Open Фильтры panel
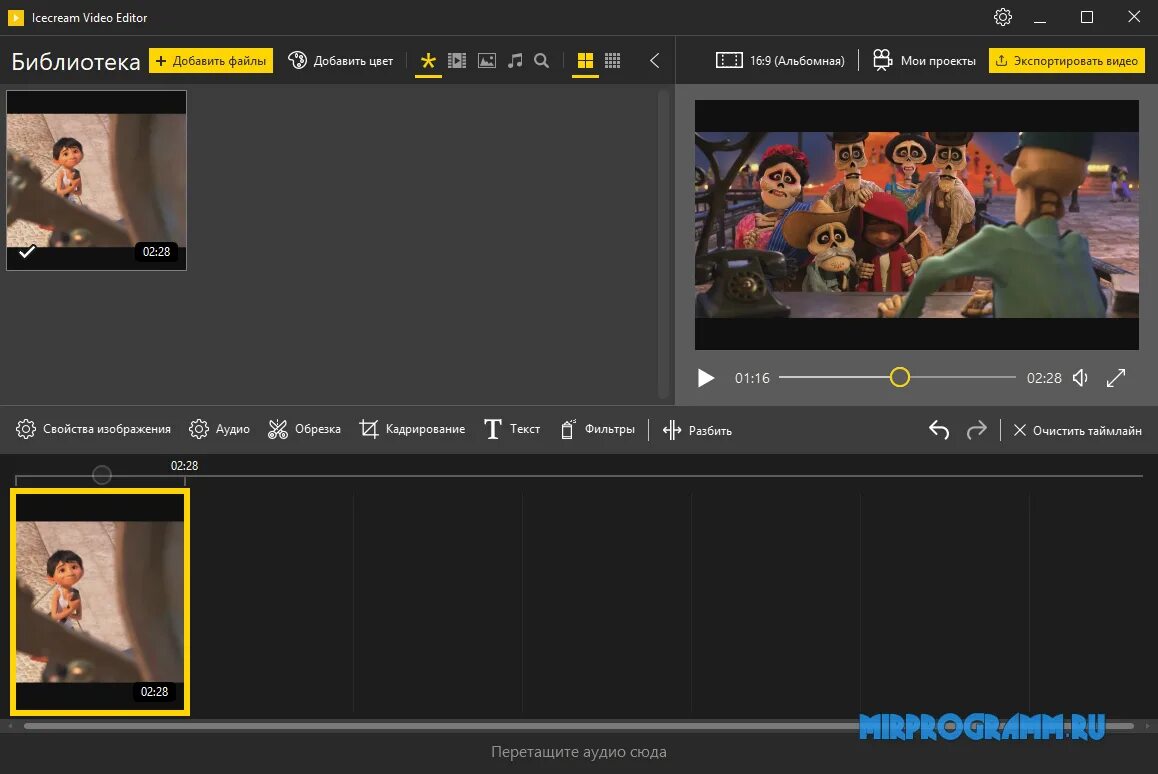 click(597, 429)
